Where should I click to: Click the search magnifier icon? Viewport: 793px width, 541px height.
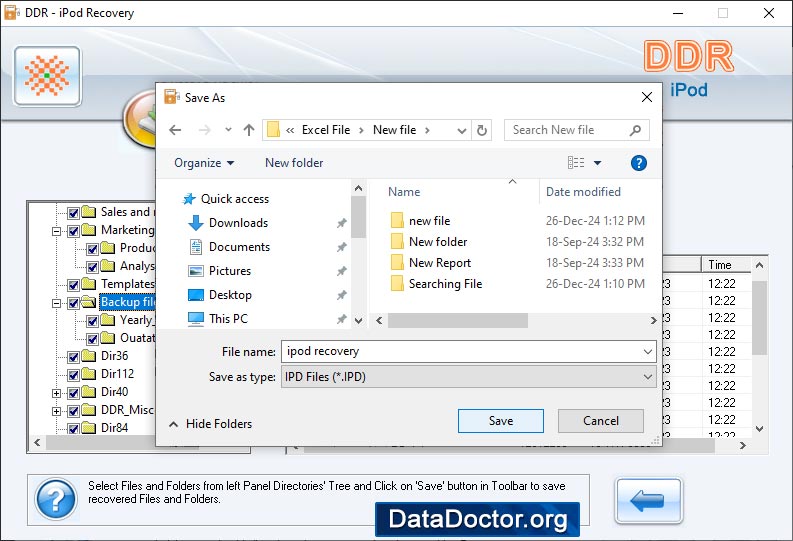[x=635, y=130]
